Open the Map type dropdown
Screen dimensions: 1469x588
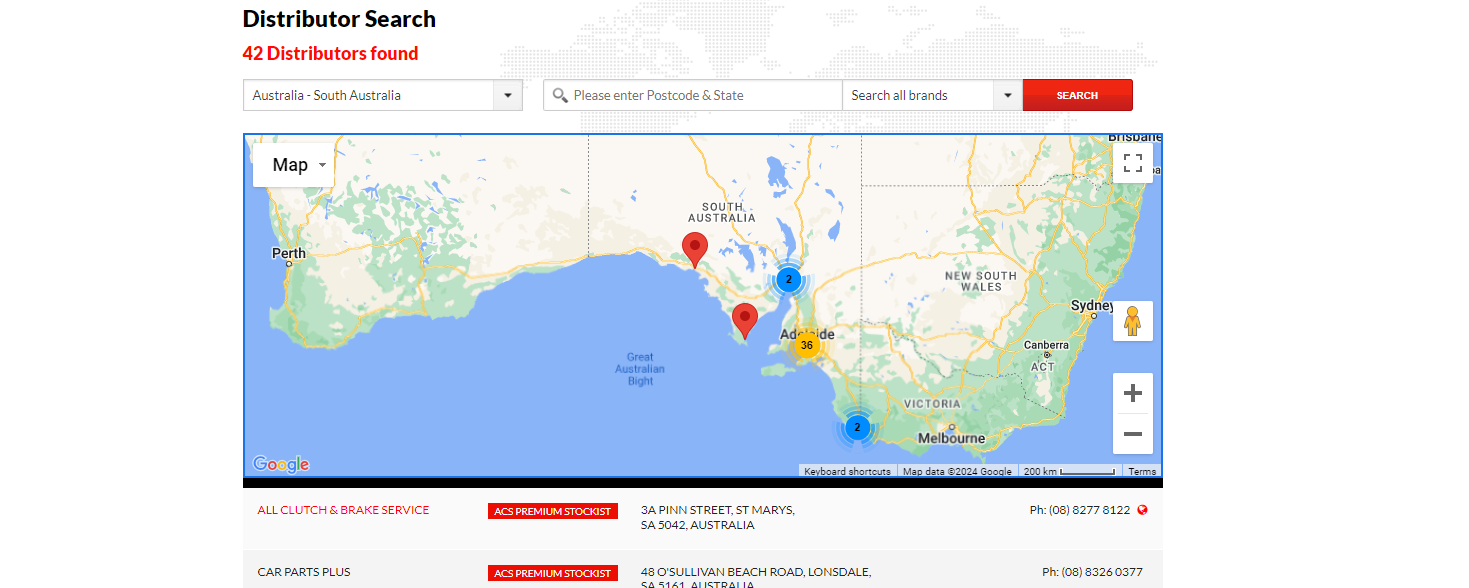click(x=293, y=165)
